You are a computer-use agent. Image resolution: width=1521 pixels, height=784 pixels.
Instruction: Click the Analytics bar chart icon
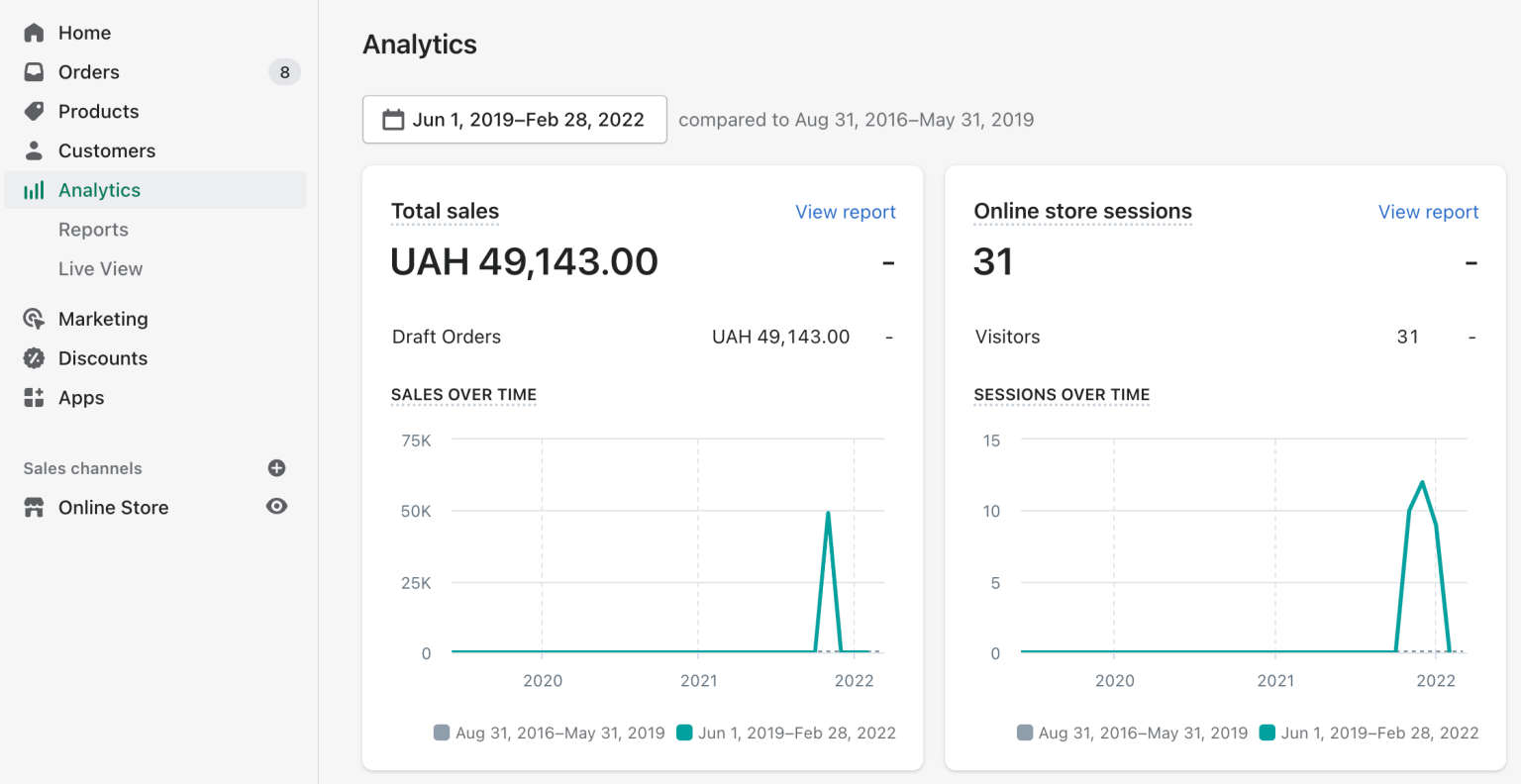(34, 189)
